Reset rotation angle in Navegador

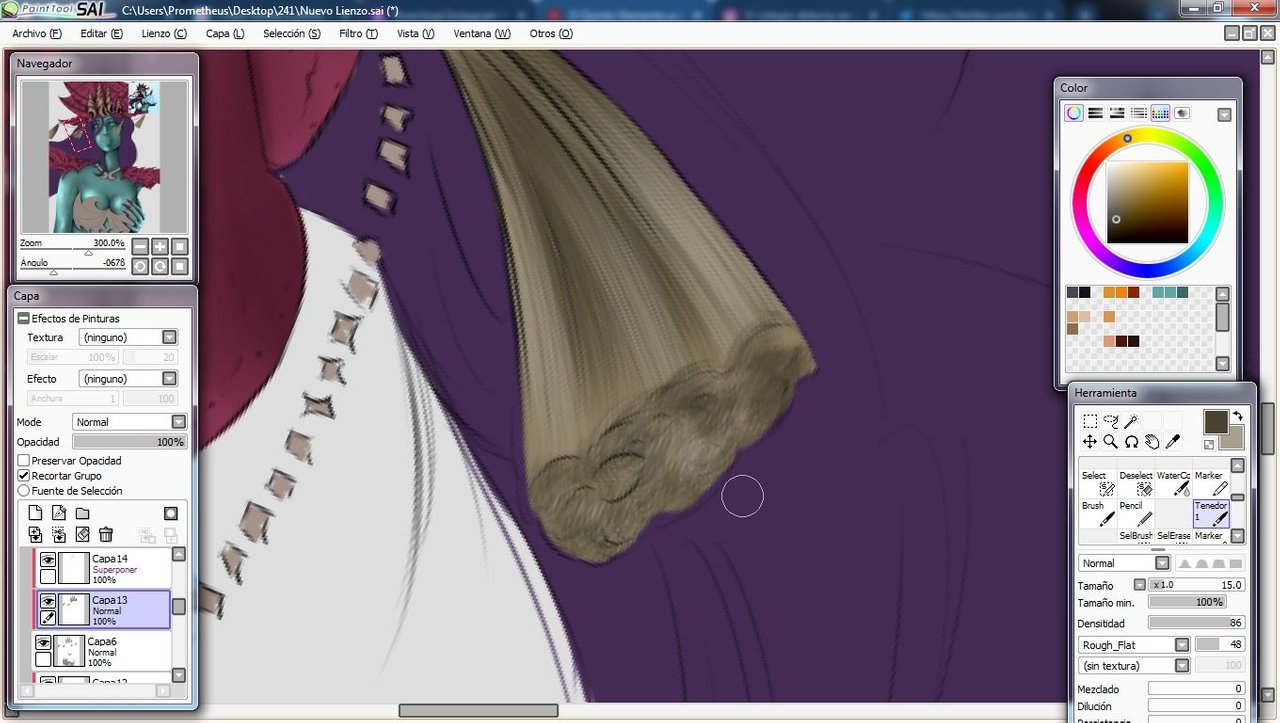(x=180, y=266)
